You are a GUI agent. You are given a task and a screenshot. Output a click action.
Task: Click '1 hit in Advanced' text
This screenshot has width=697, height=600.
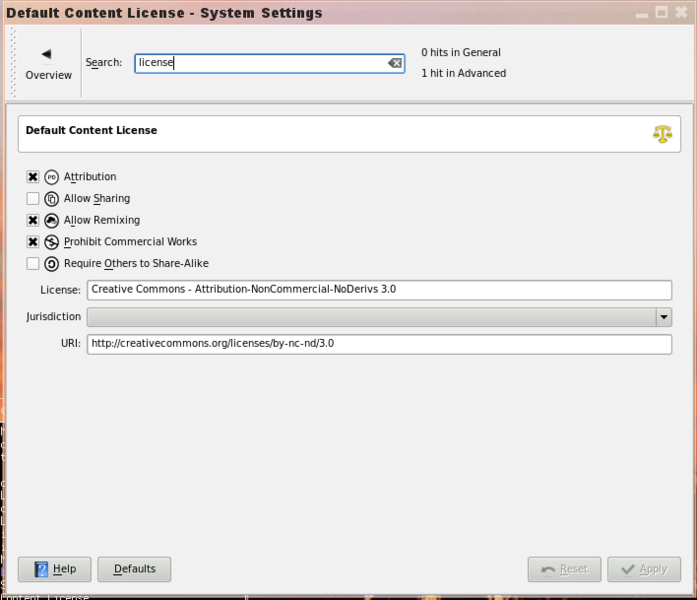click(x=463, y=73)
